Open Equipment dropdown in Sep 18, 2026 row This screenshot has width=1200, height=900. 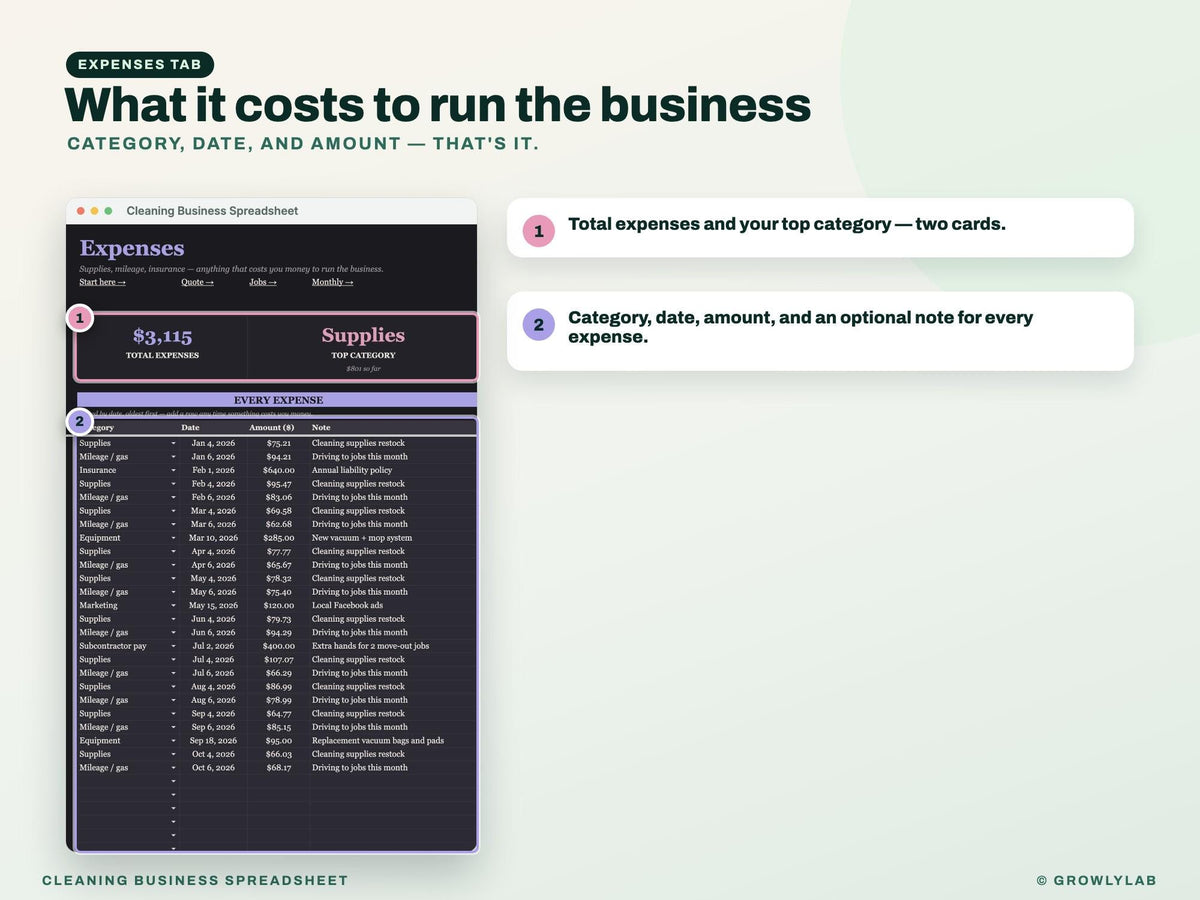(173, 741)
